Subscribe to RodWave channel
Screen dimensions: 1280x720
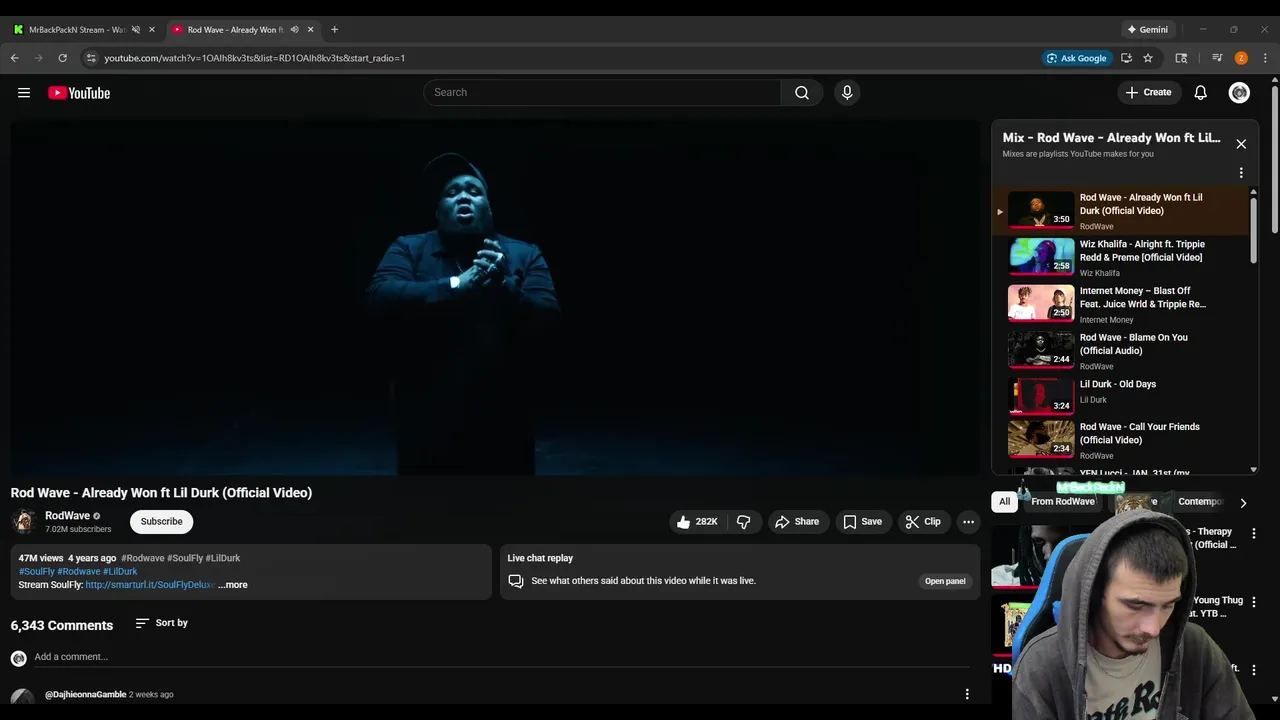coord(161,521)
